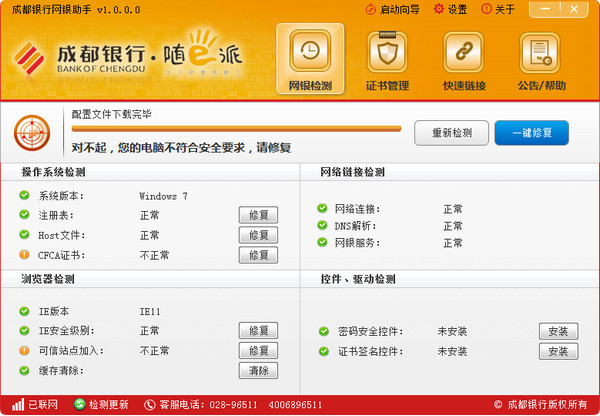Click 修复 for IE安全级别

tap(258, 330)
